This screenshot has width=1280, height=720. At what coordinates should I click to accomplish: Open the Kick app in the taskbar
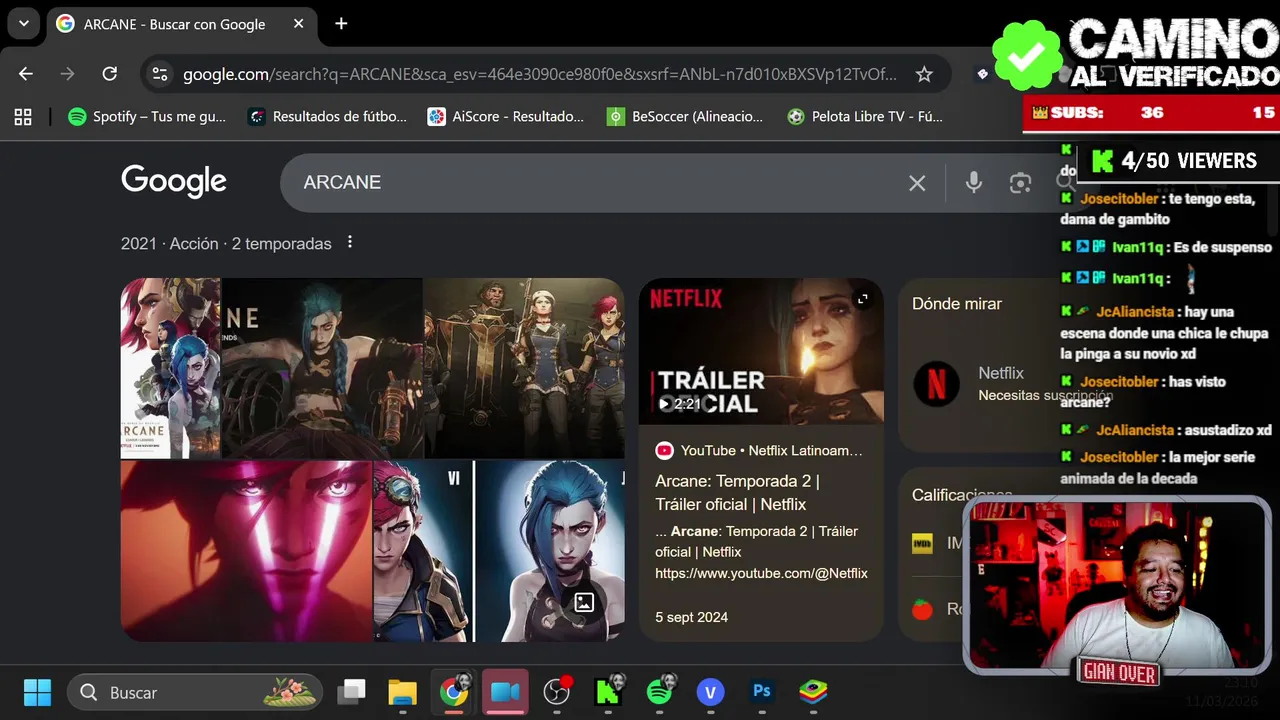pyautogui.click(x=608, y=692)
